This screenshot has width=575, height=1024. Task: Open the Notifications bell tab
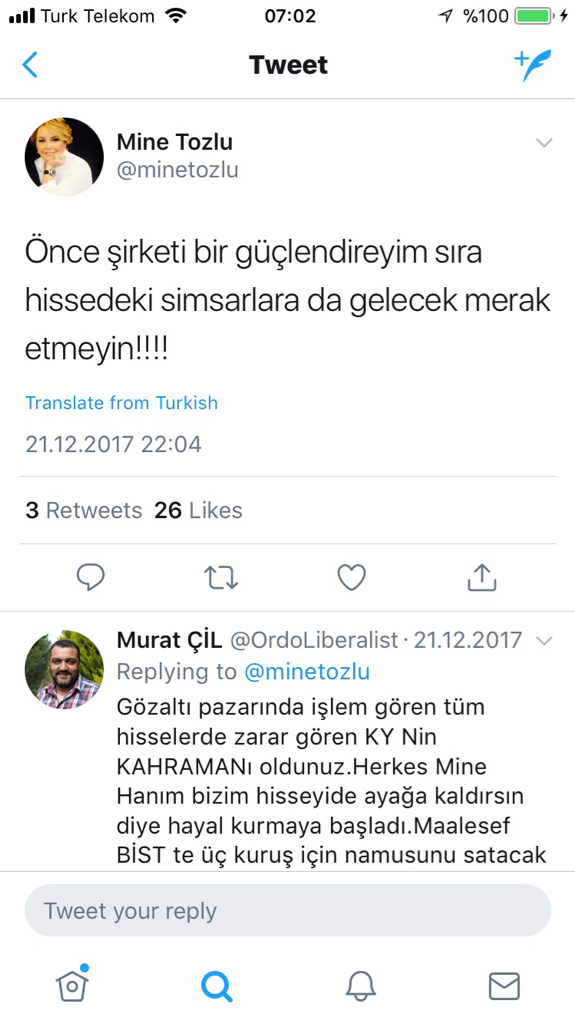(360, 985)
